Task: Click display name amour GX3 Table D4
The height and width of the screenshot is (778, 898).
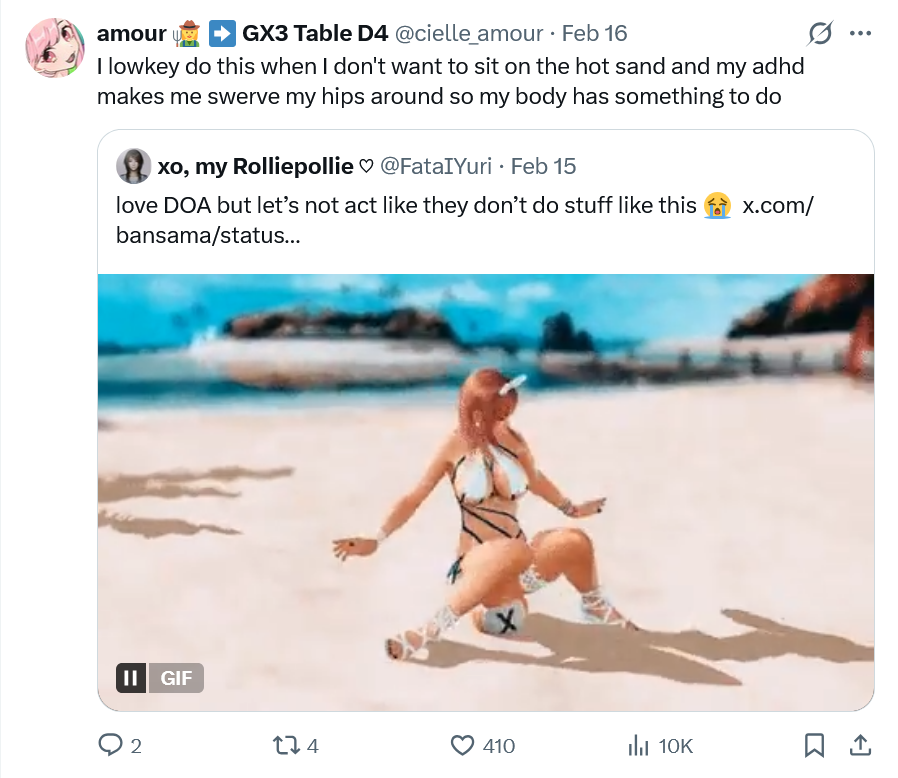Action: (242, 33)
